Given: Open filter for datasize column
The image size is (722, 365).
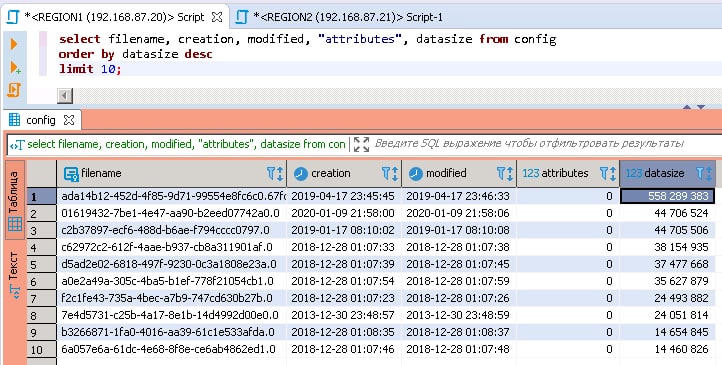Looking at the screenshot, I should [700, 174].
